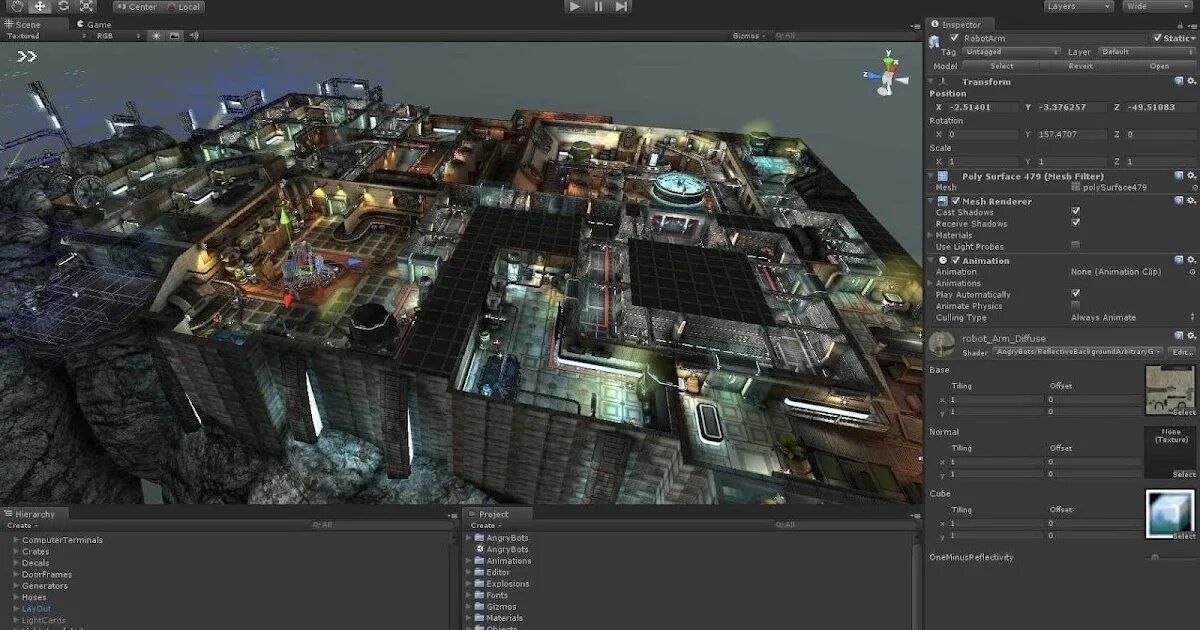
Task: Toggle the Local handle rotation button
Action: coord(182,6)
